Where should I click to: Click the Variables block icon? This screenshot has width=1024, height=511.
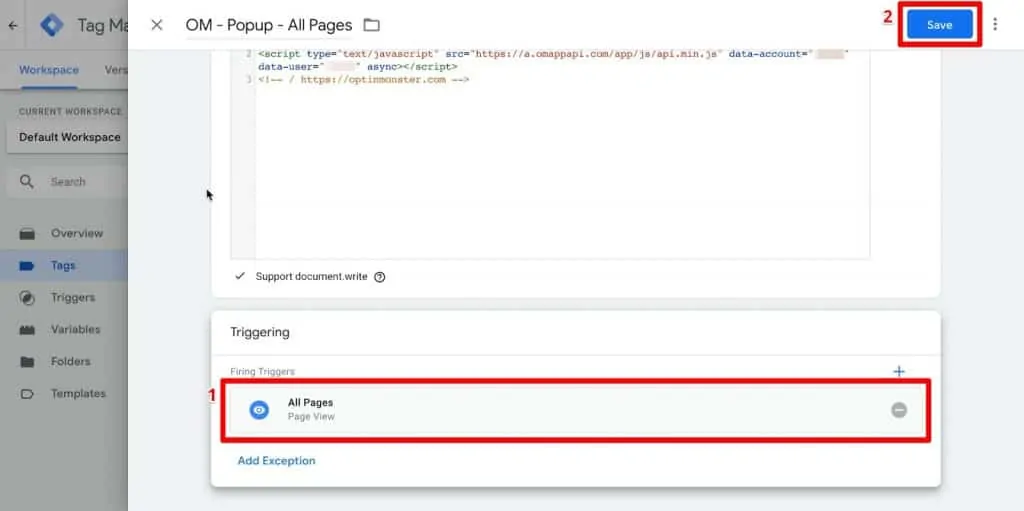click(27, 329)
